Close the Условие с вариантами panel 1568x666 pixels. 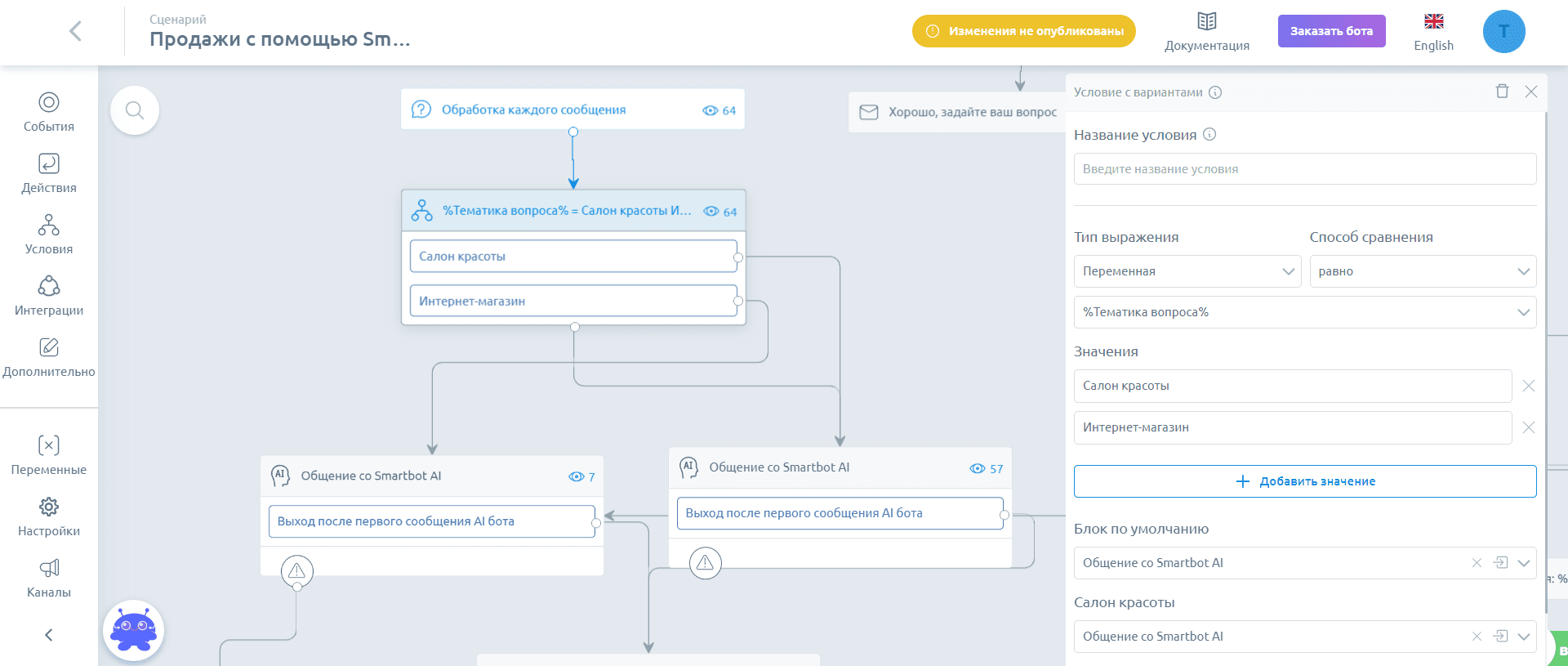coord(1531,92)
